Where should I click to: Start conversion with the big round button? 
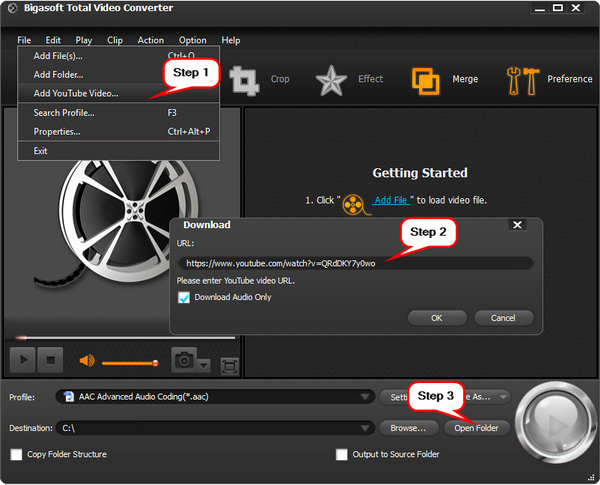tap(554, 422)
